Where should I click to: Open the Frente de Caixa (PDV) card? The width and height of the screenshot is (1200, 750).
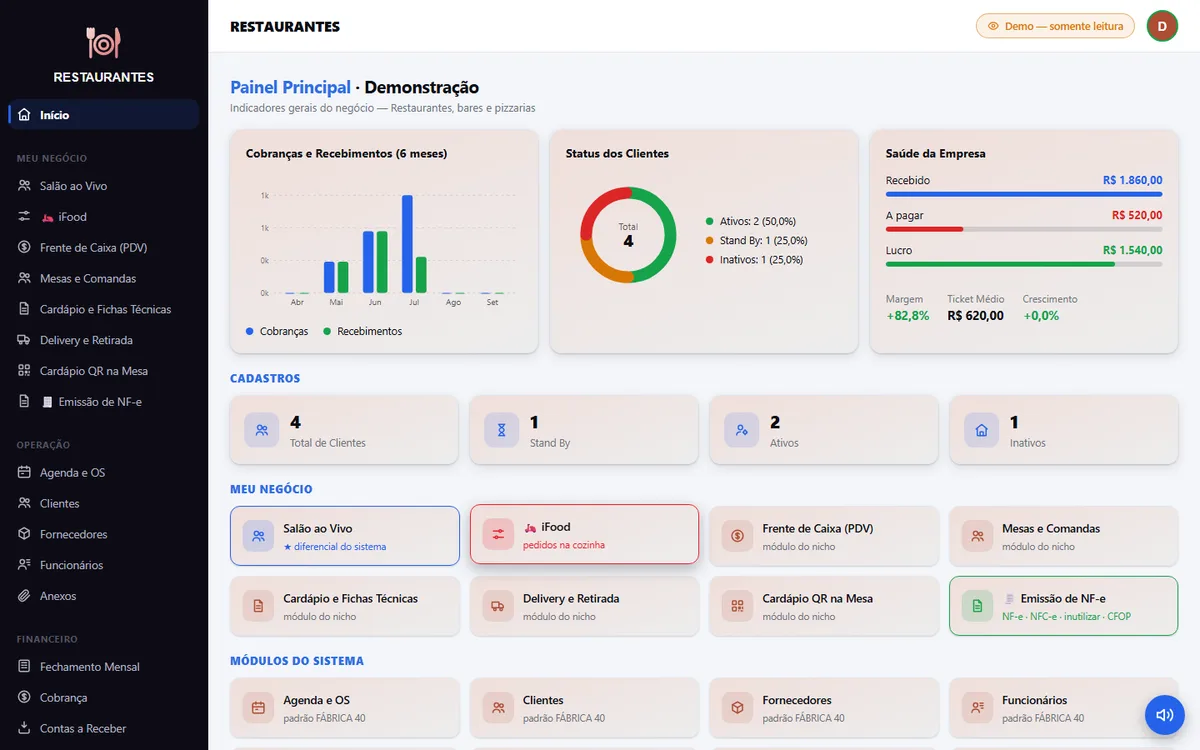pyautogui.click(x=824, y=536)
